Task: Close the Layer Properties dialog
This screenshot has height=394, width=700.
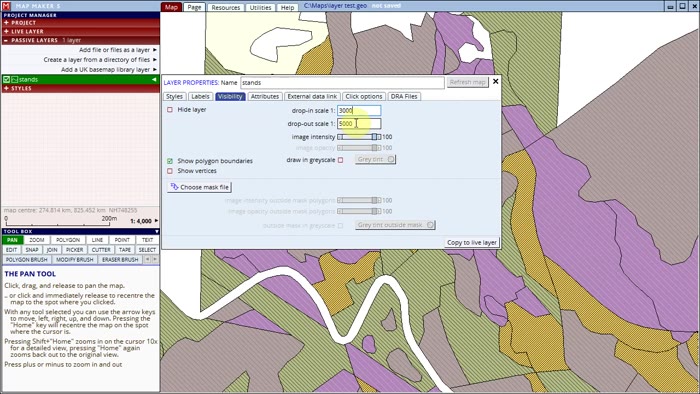Action: click(x=495, y=82)
